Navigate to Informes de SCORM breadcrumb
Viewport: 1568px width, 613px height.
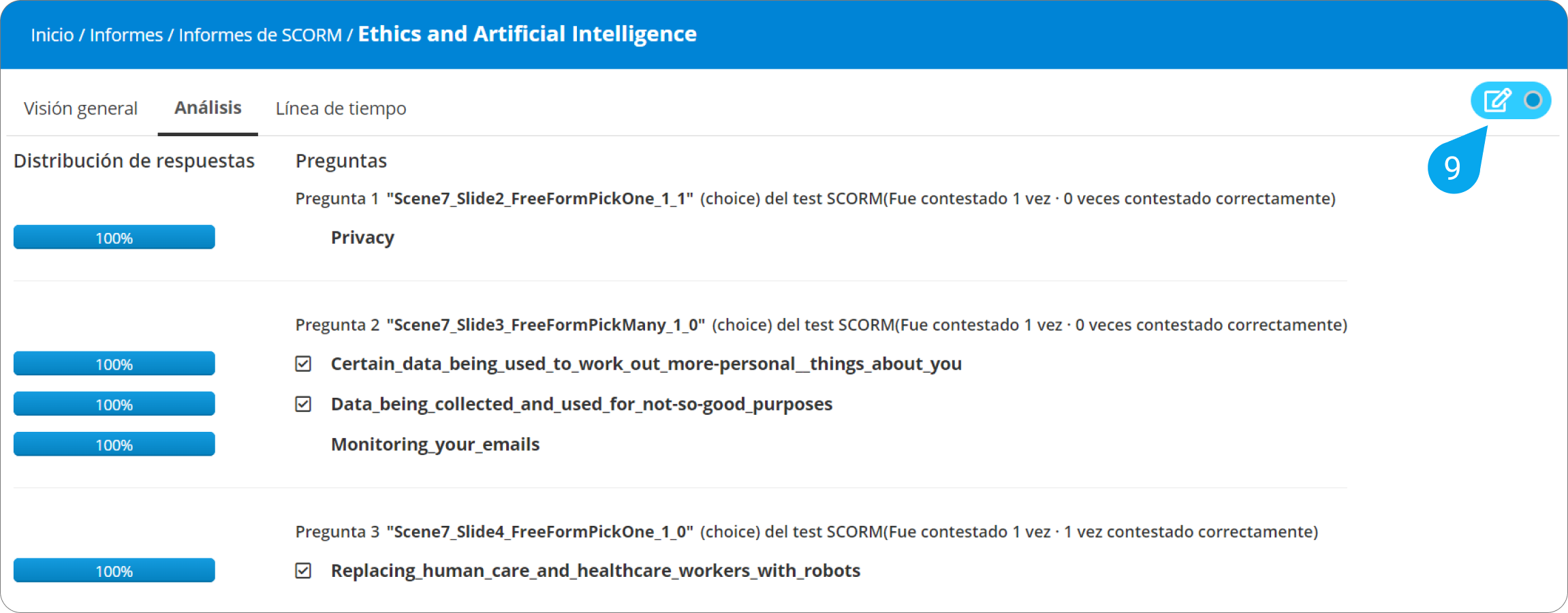[x=260, y=35]
